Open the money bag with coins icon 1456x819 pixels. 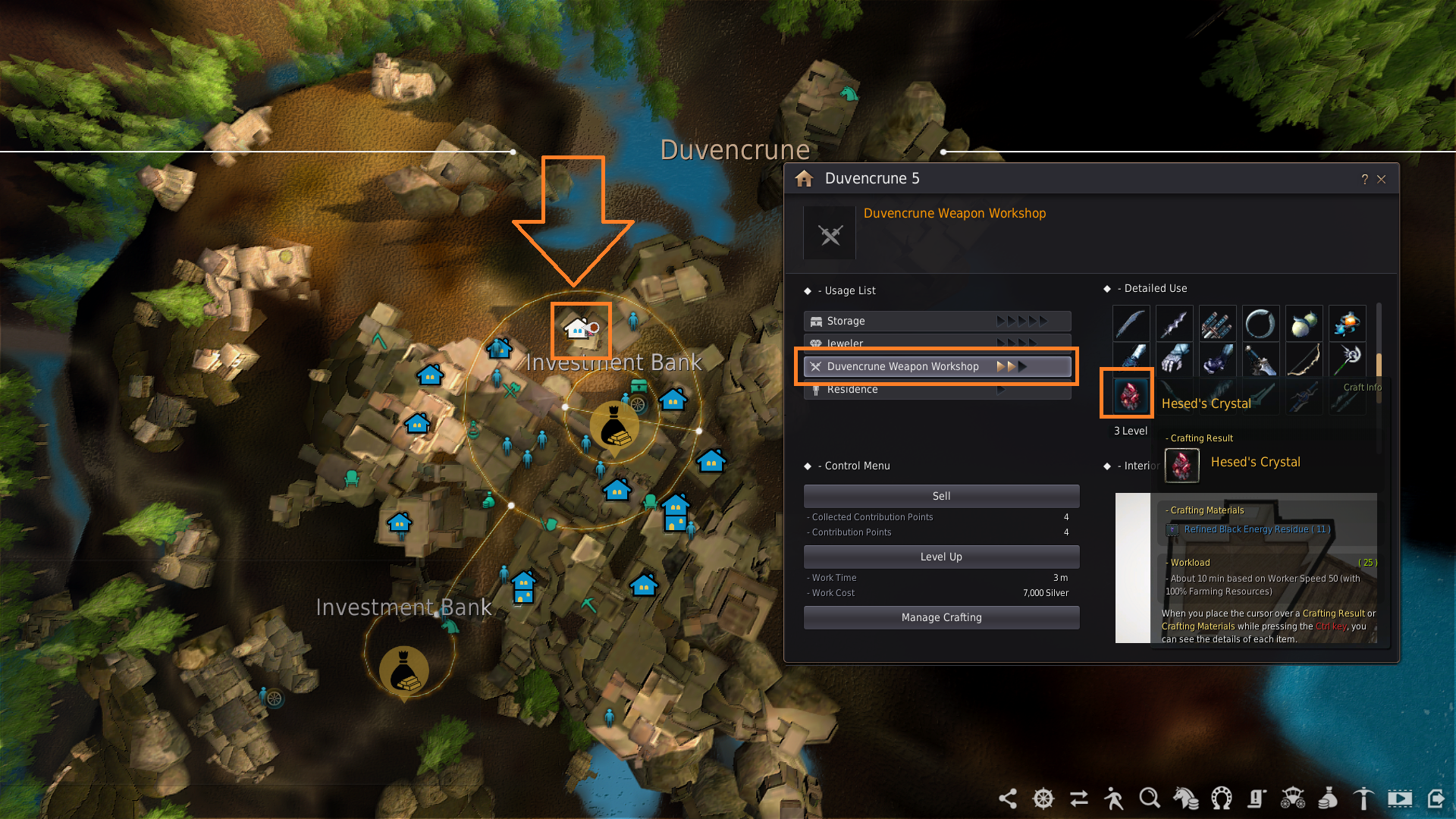pos(1328,799)
